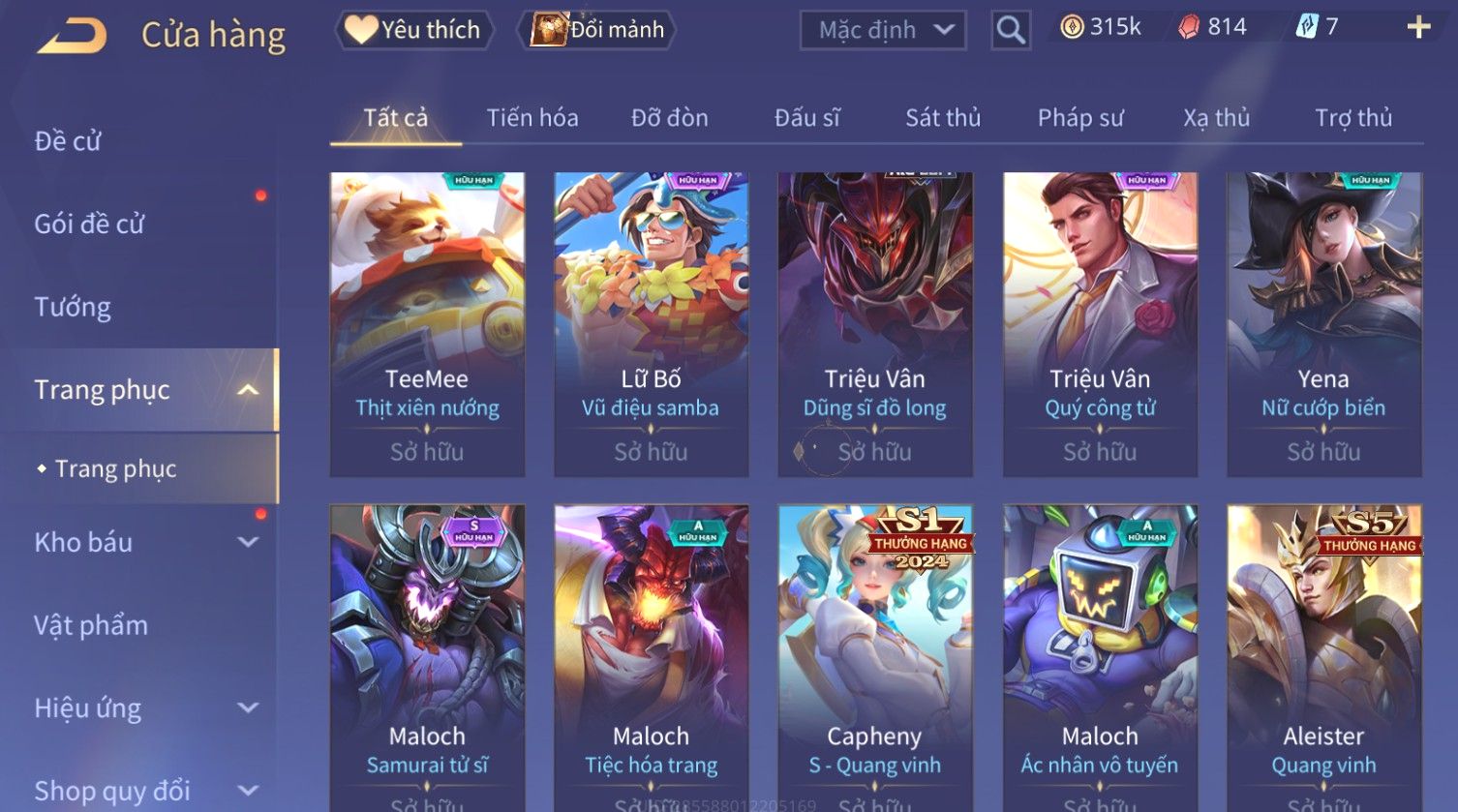This screenshot has width=1458, height=812.
Task: Open Capheny S - Quang vinh skin
Action: tap(875, 657)
